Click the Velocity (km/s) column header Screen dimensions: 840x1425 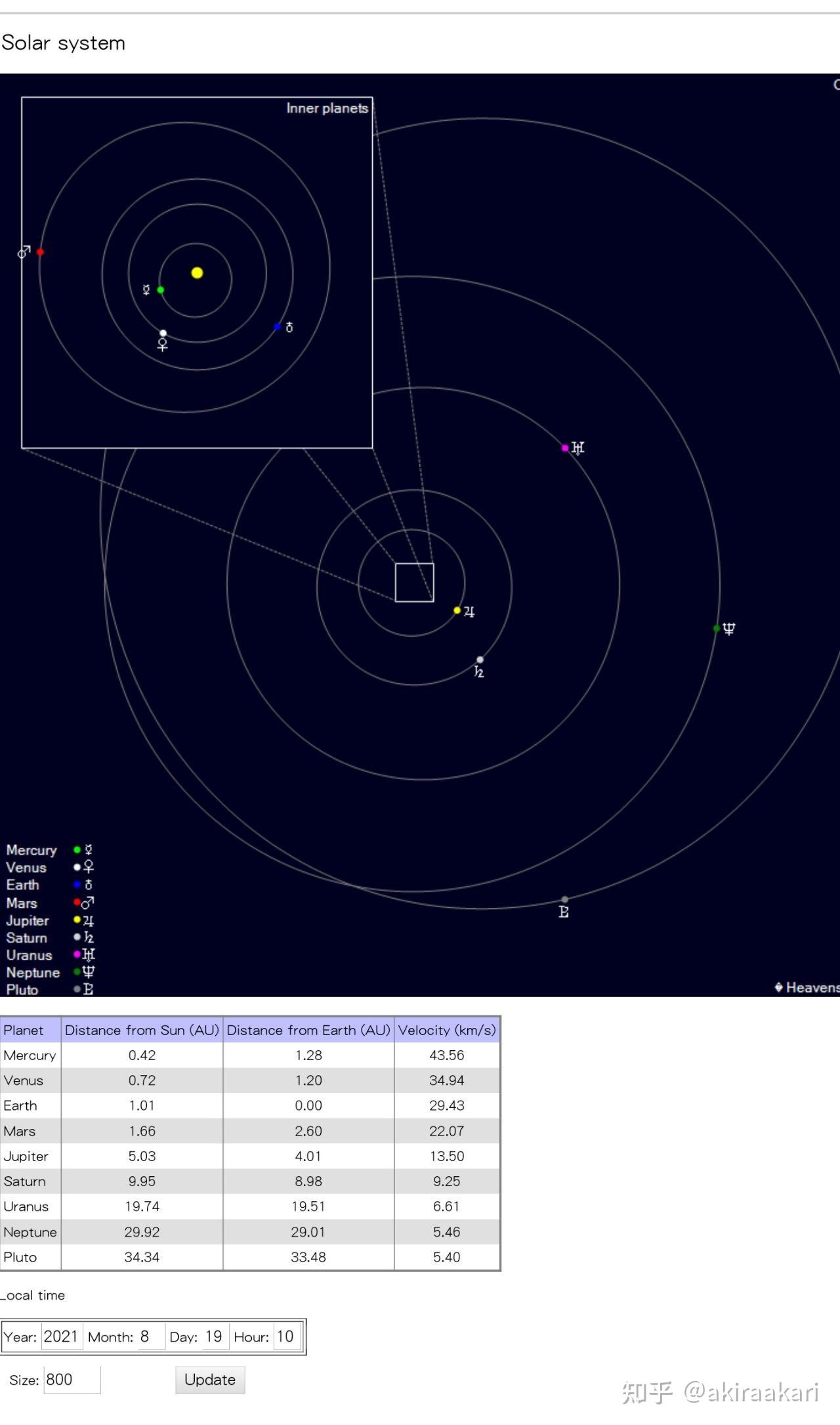click(447, 1031)
